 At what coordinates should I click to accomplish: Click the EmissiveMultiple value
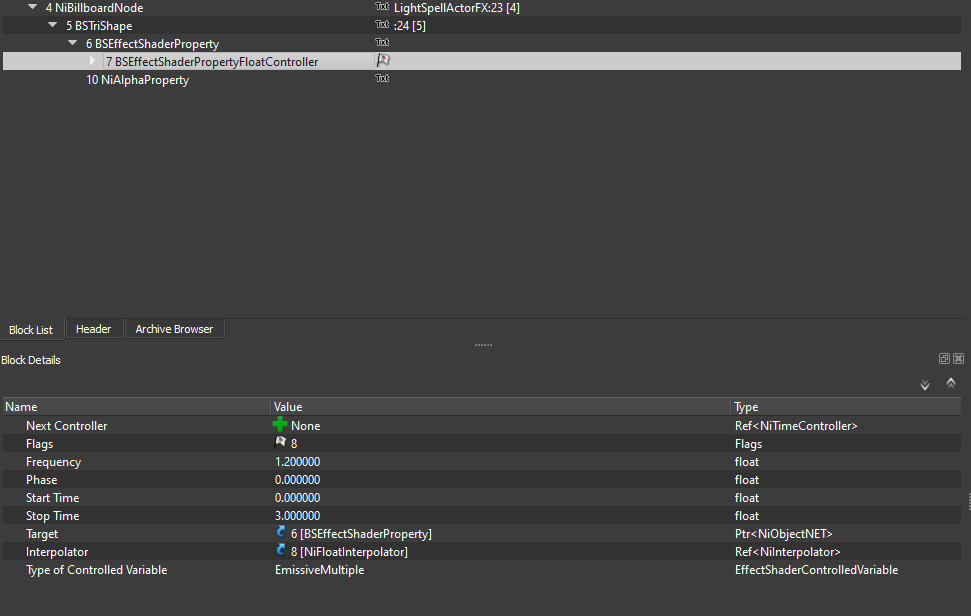point(320,570)
